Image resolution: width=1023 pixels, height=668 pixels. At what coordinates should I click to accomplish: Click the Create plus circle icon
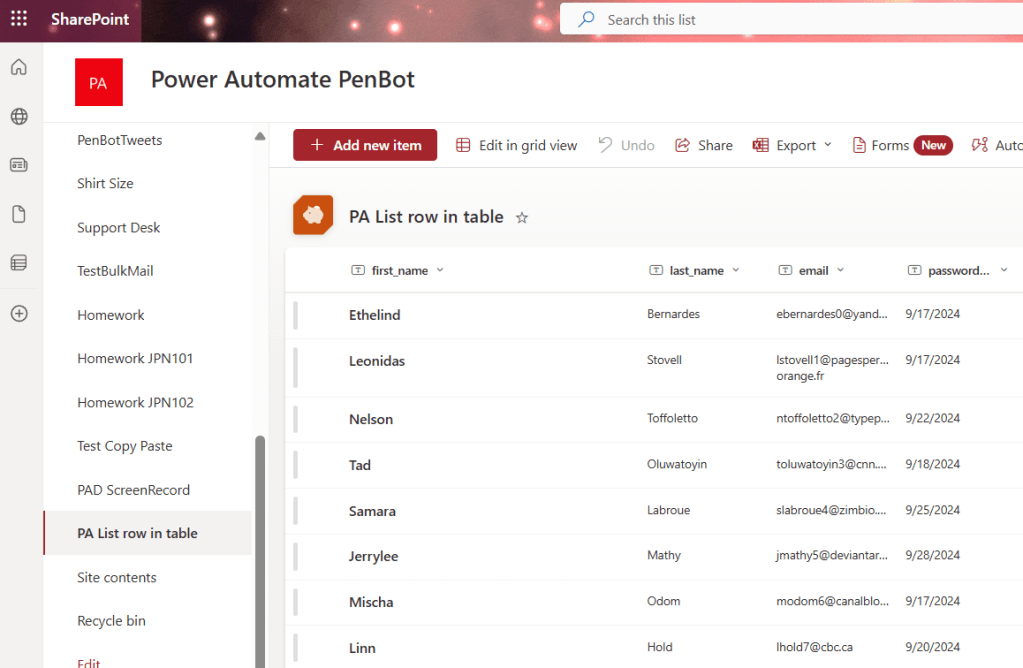pos(19,313)
